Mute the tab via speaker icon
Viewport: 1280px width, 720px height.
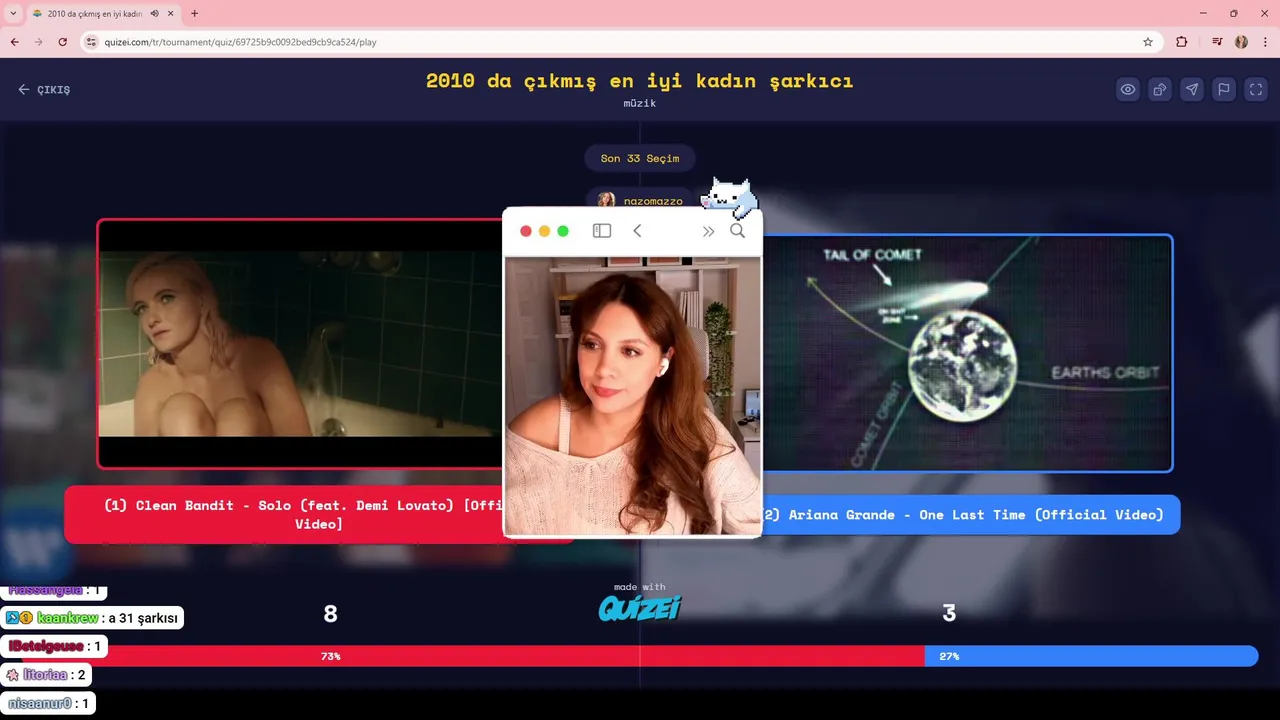coord(154,13)
